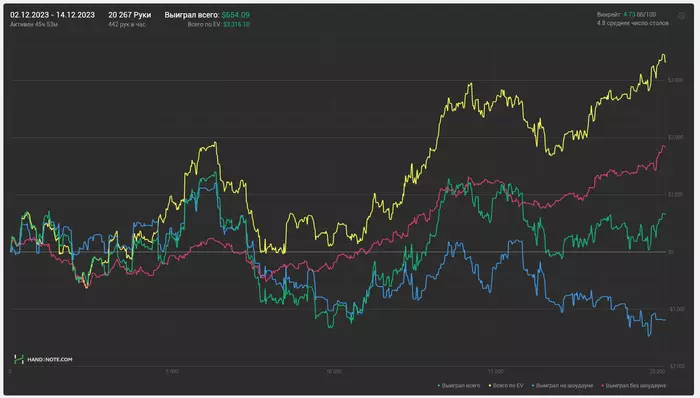Click the 5,000 hands axis marker
Screen dimensions: 700x398
[x=172, y=371]
